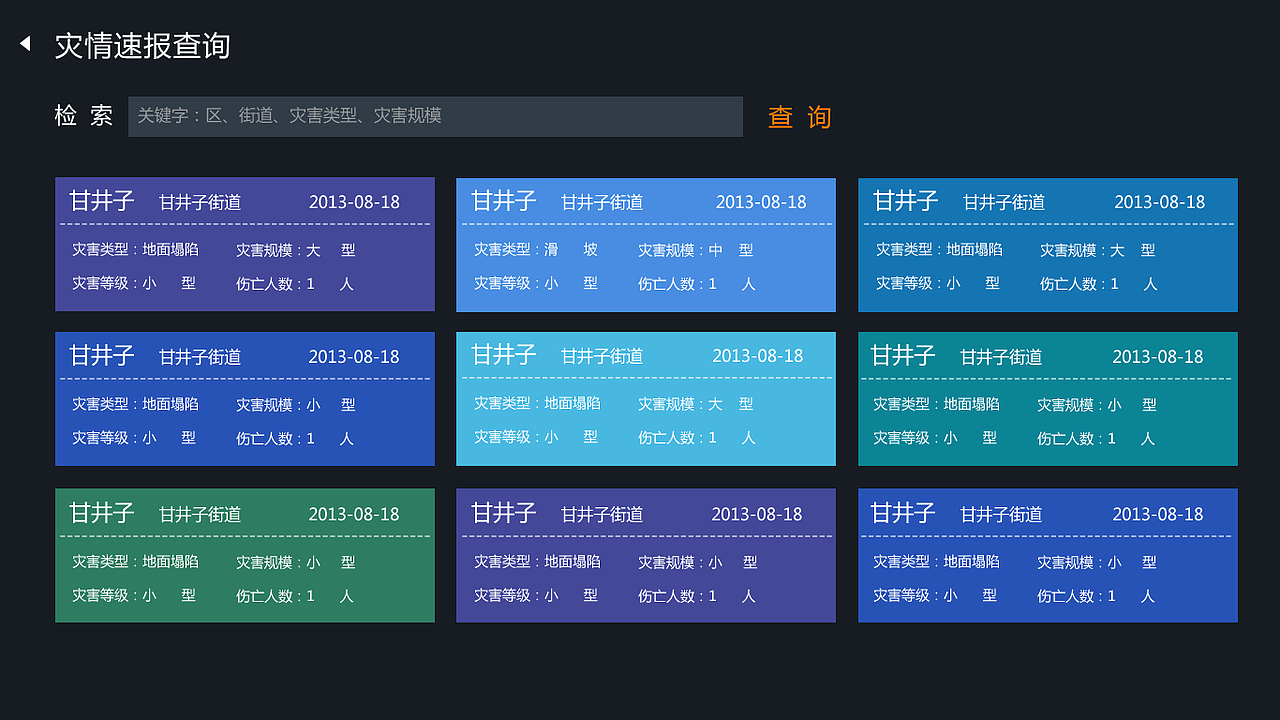This screenshot has width=1280, height=720.
Task: Click the royal blue card at bottom right
Action: pyautogui.click(x=1047, y=555)
